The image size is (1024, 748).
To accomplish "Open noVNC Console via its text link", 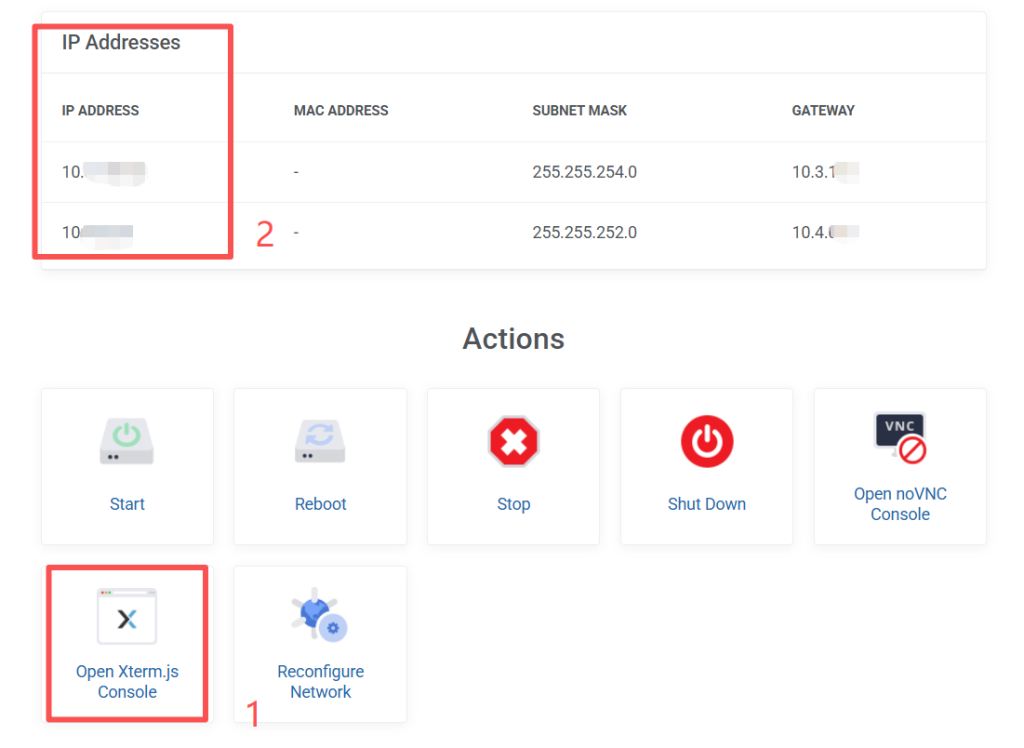I will [899, 504].
